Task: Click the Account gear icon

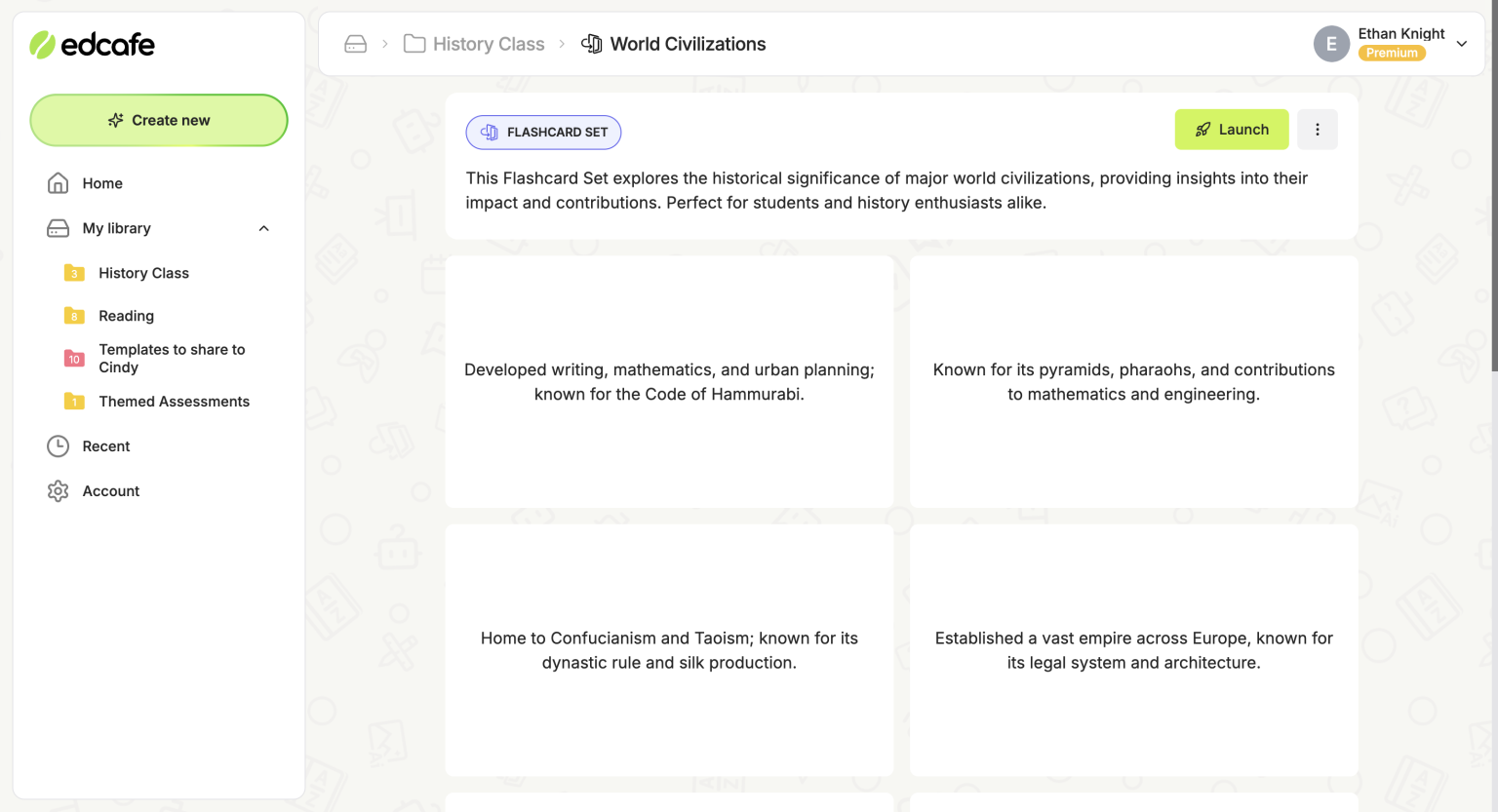Action: 59,491
